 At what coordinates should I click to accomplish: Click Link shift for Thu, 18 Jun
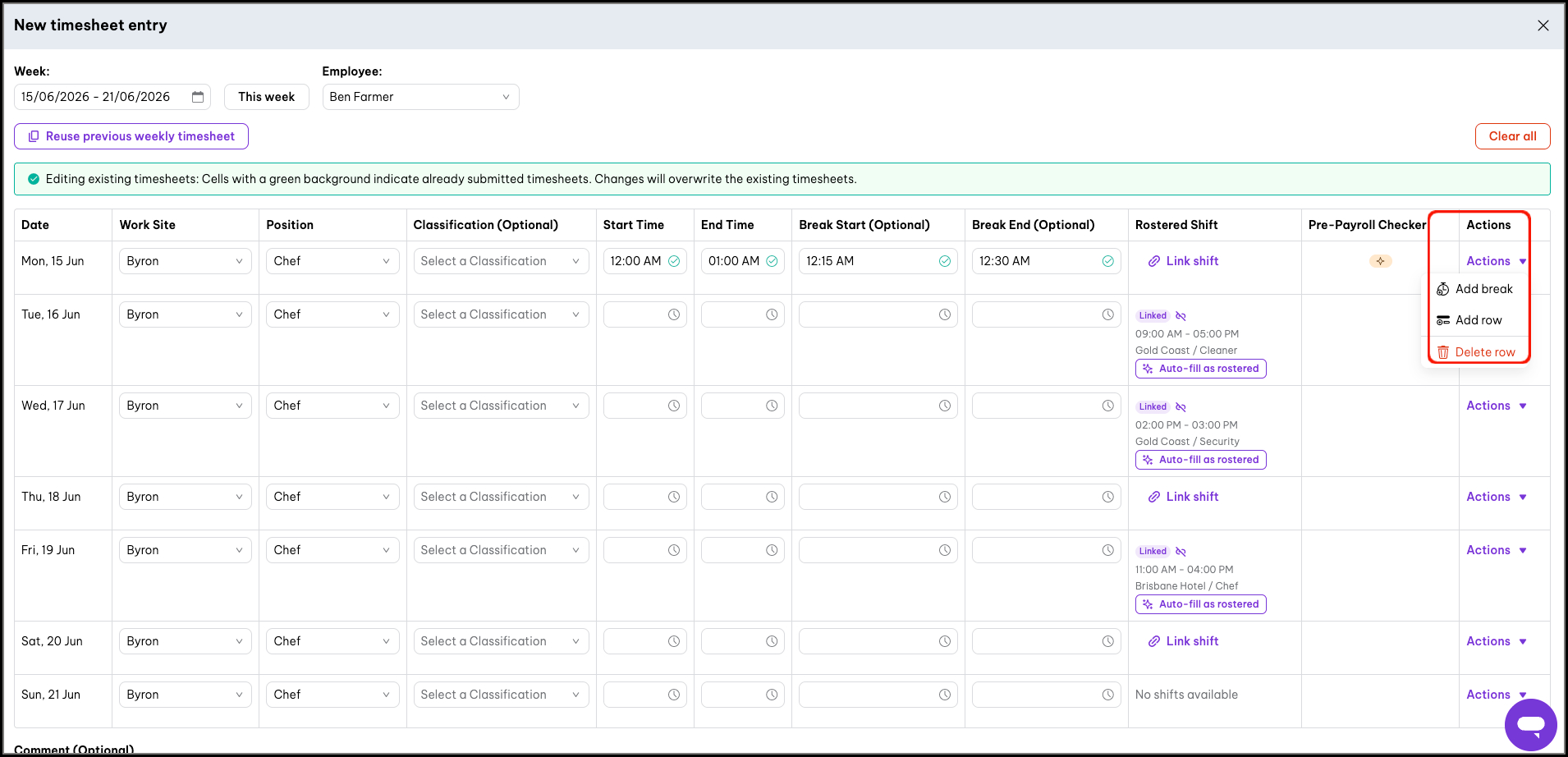(1183, 497)
